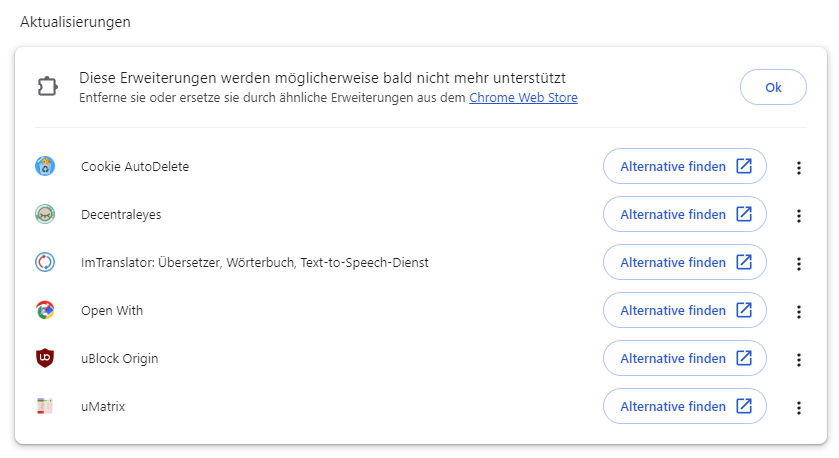Click the puzzle piece extension icon

[47, 87]
